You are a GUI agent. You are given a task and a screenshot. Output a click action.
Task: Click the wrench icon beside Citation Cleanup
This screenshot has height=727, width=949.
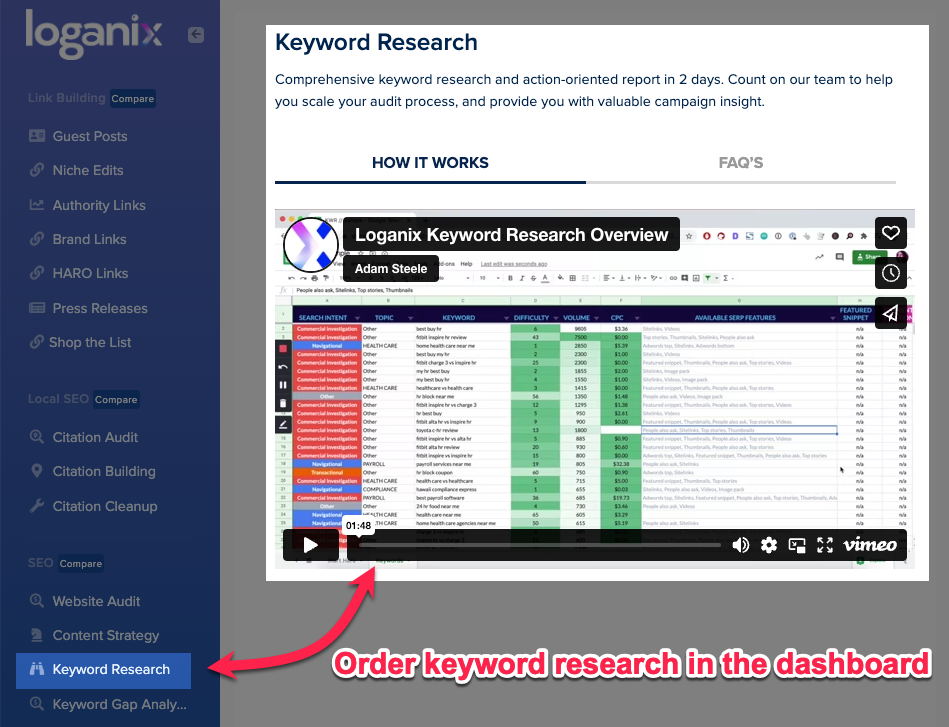coord(37,505)
